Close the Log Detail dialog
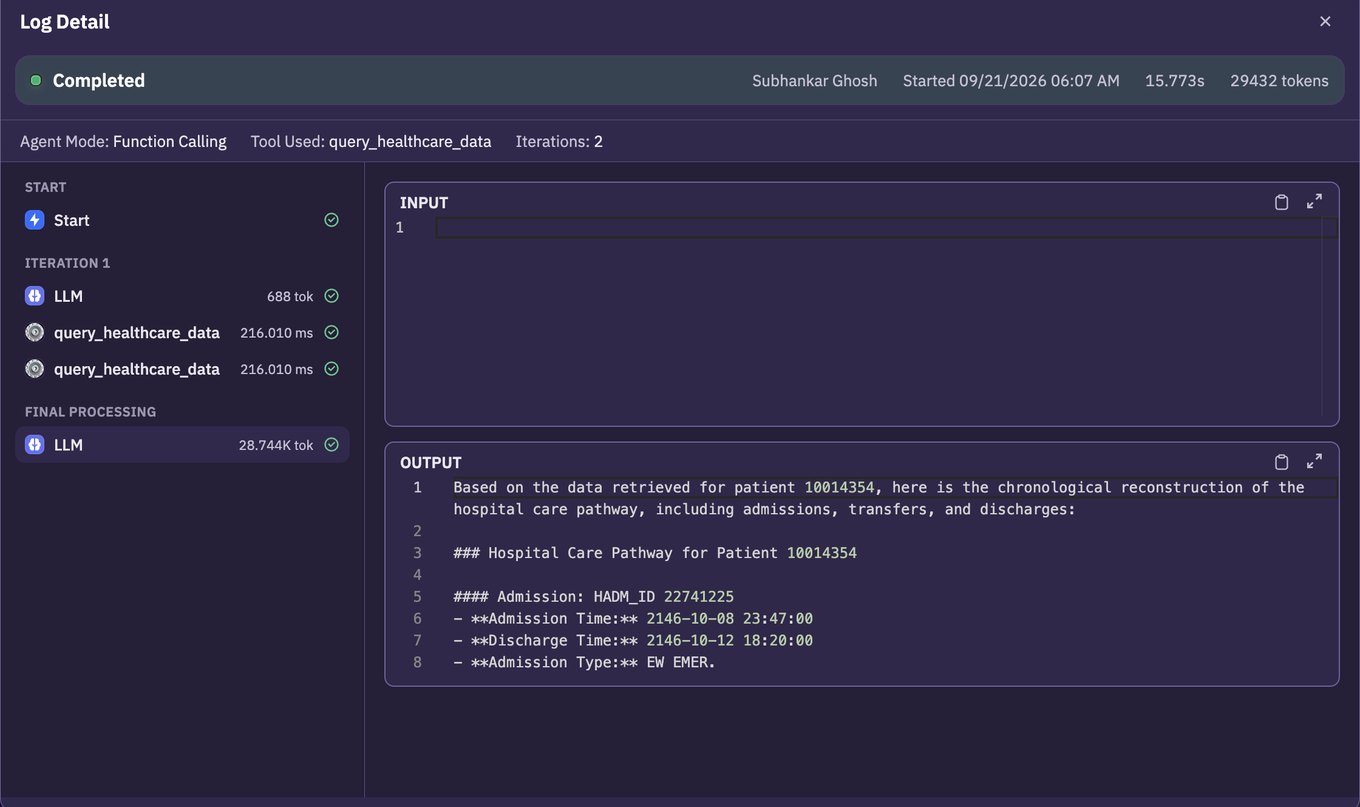The width and height of the screenshot is (1360, 807). coord(1325,21)
